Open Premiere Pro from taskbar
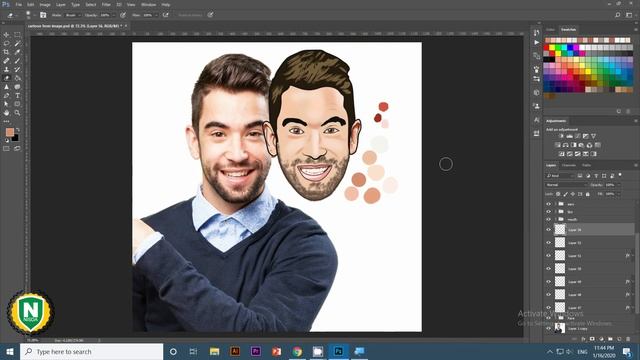The height and width of the screenshot is (360, 640). click(x=256, y=351)
